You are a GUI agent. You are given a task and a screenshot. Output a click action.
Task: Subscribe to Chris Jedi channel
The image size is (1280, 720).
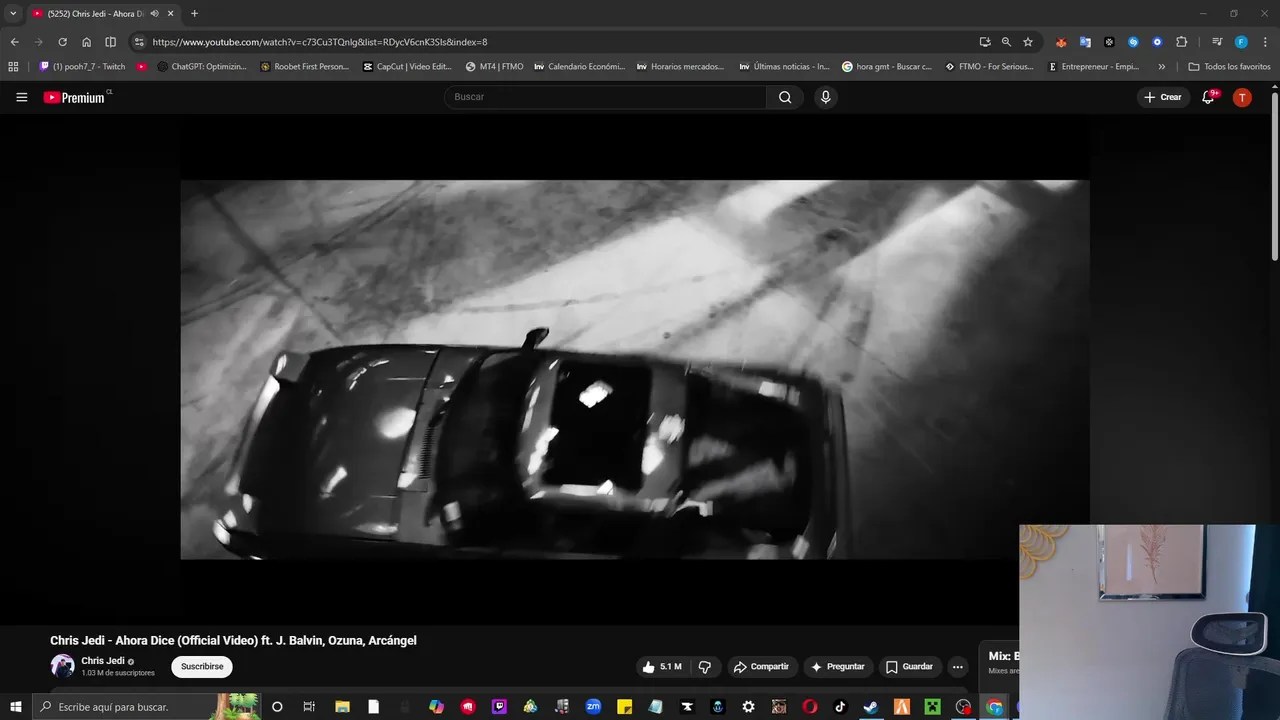202,667
